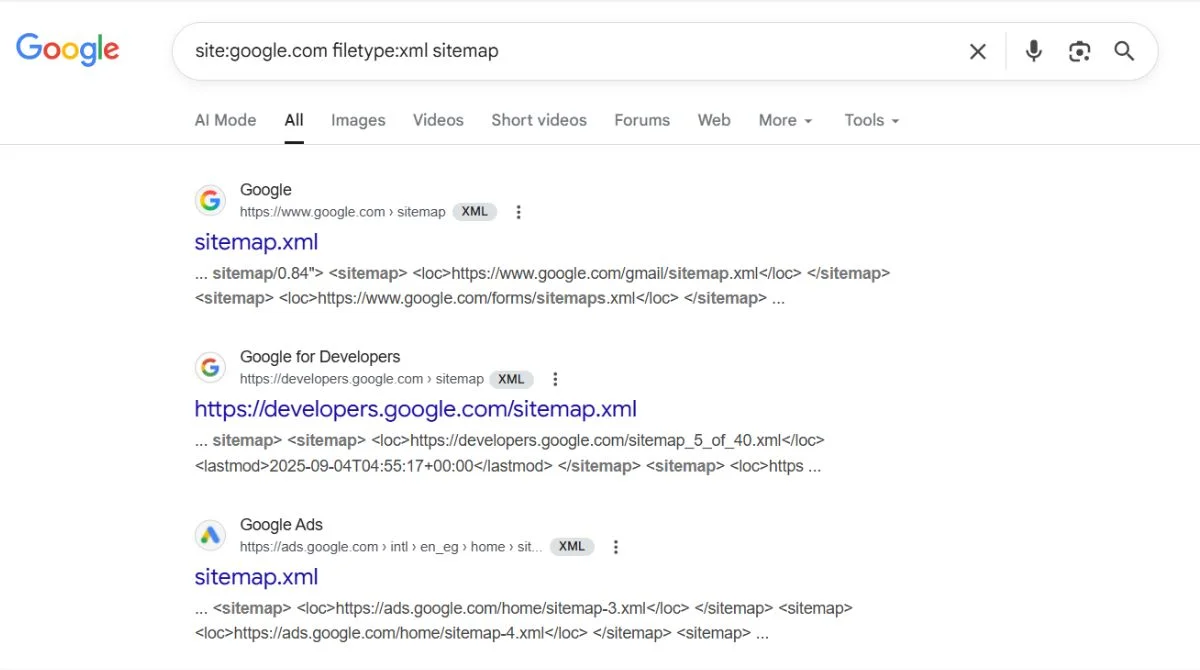This screenshot has width=1200, height=670.
Task: Click favicon of Google for Developers result
Action: click(210, 367)
